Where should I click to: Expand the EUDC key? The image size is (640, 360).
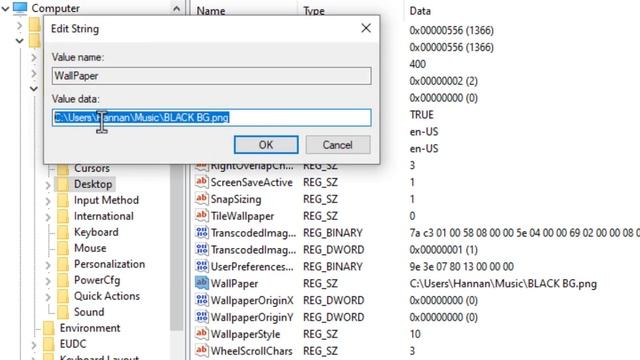34,345
